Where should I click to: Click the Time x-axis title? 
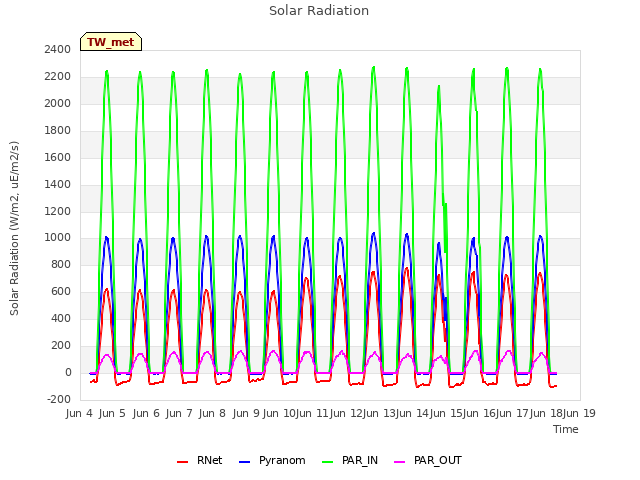coord(566,429)
